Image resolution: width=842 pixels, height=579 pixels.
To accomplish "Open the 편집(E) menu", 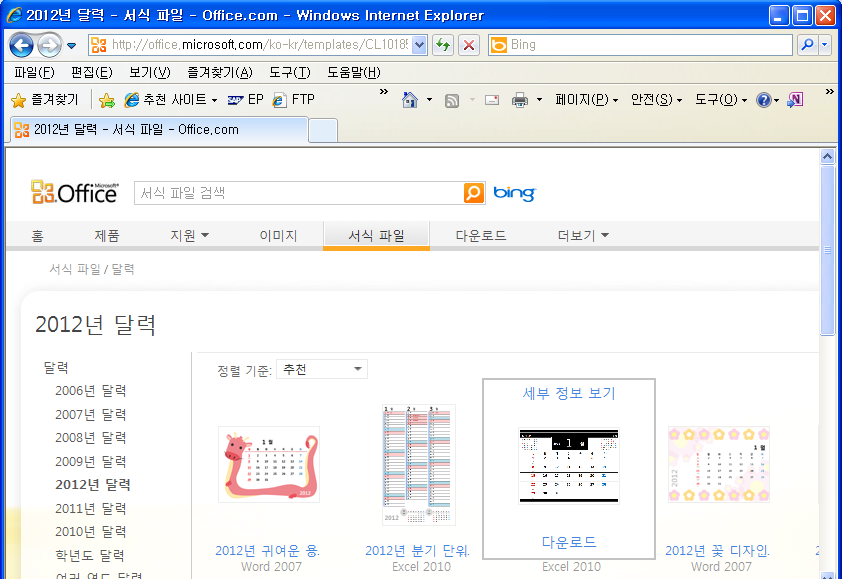I will click(92, 73).
